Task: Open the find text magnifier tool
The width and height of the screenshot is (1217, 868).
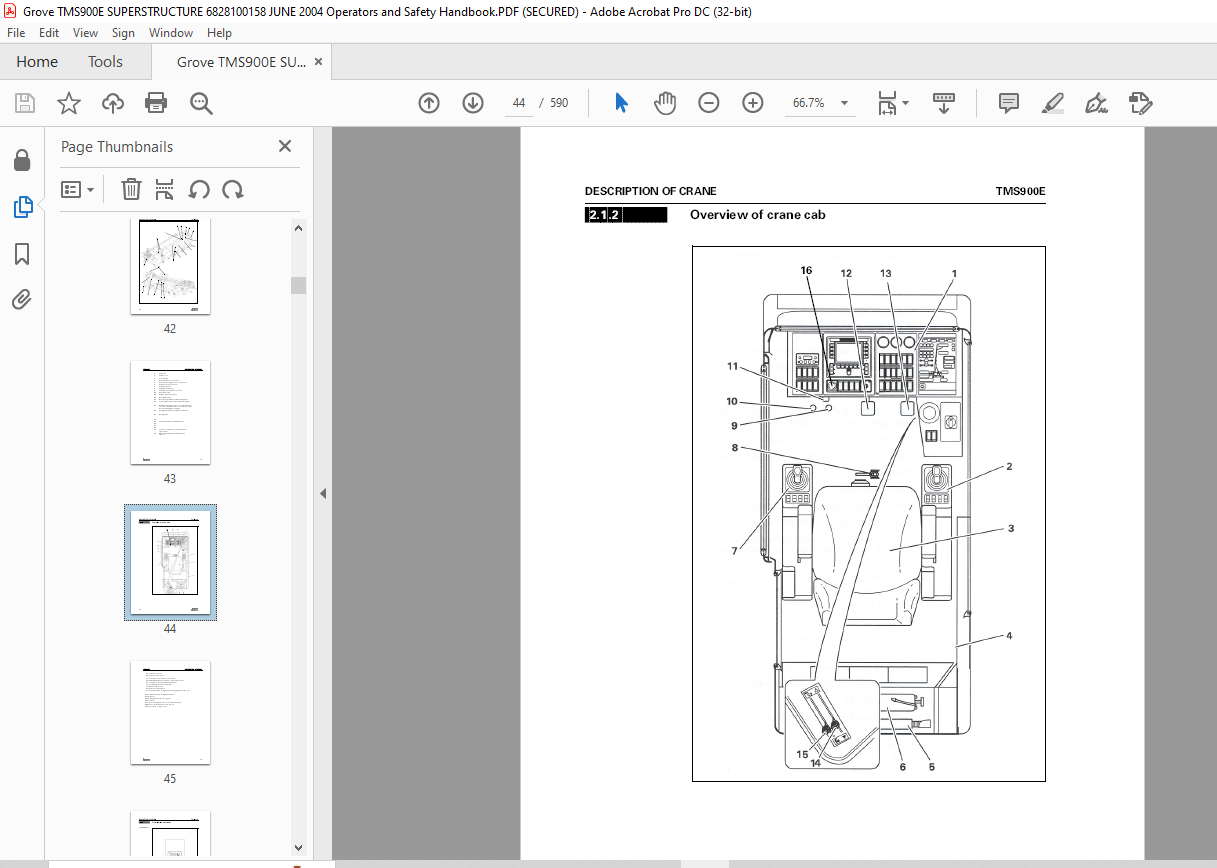Action: coord(202,103)
